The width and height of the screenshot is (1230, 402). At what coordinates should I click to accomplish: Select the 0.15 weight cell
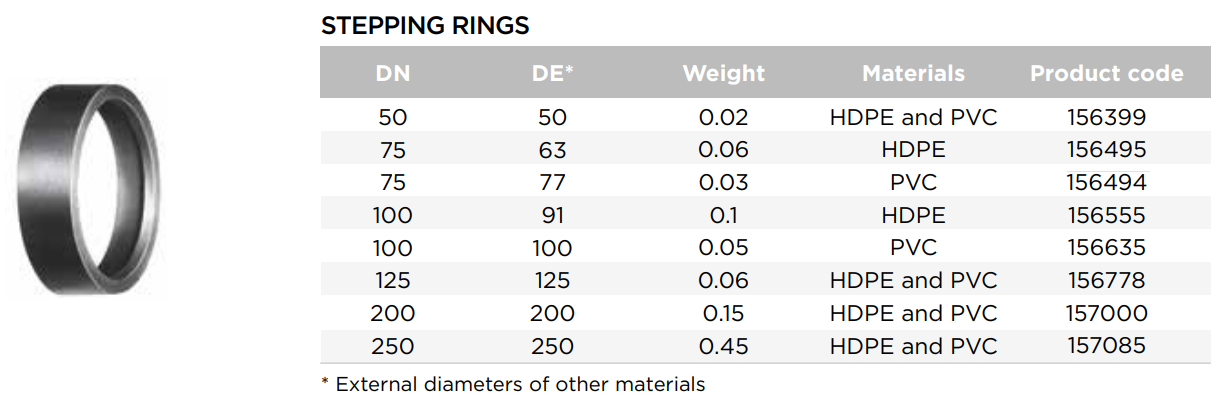[x=723, y=314]
